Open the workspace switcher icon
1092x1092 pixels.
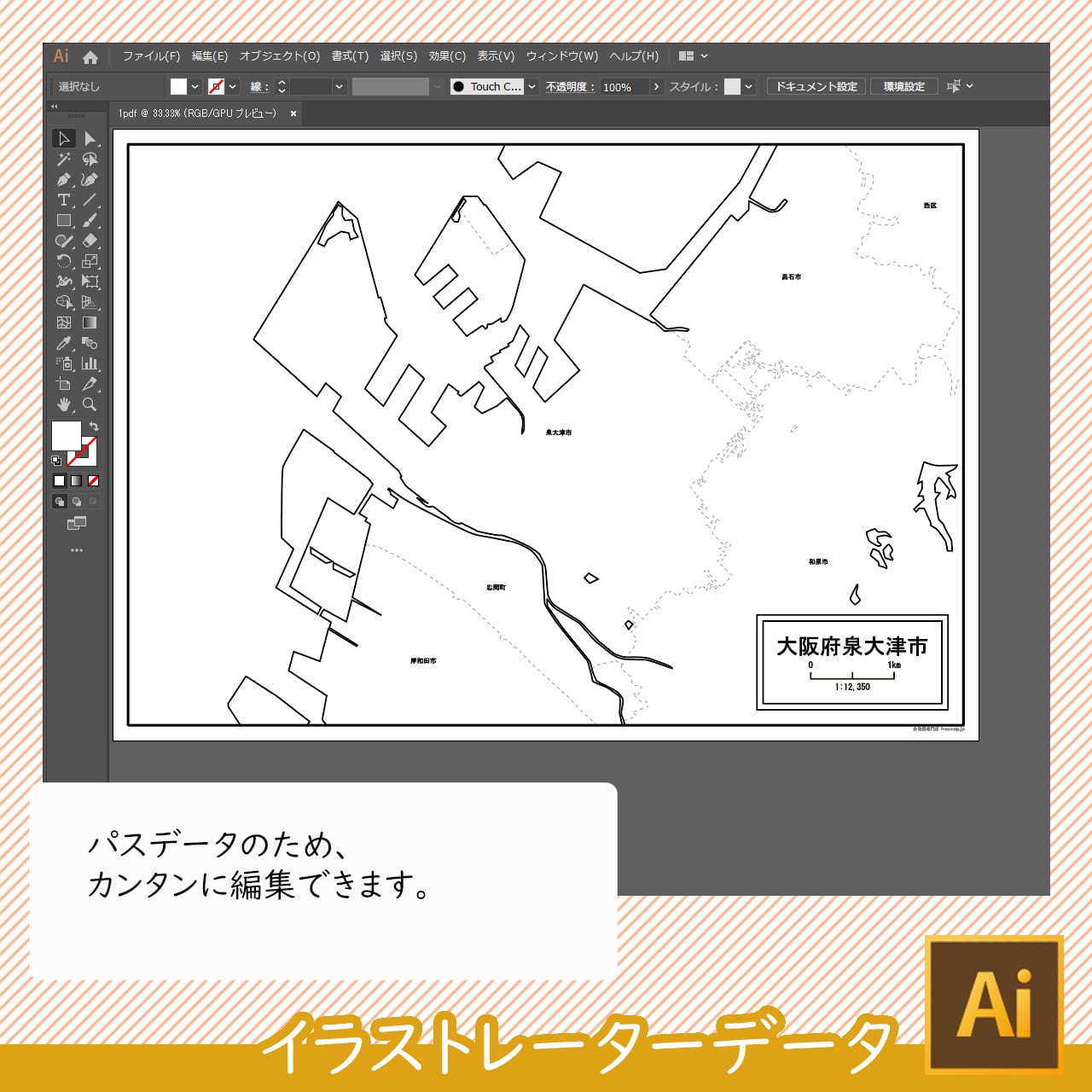click(686, 56)
